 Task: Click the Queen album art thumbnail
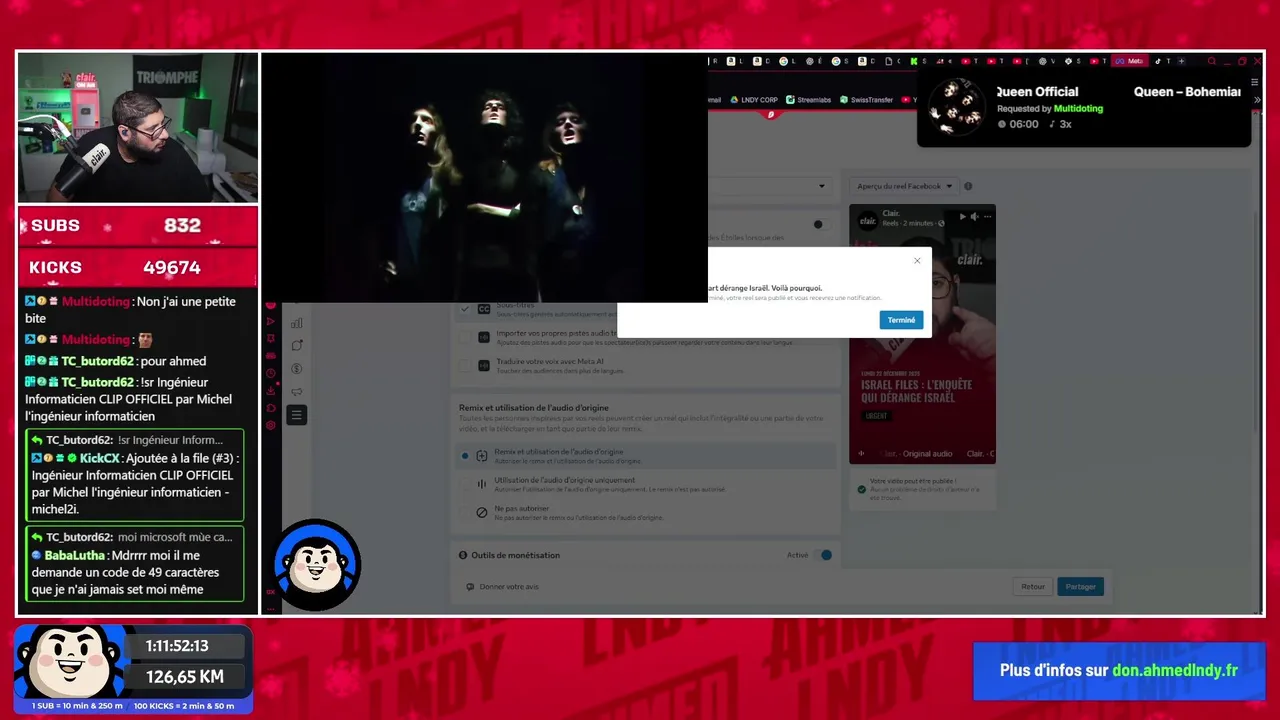point(956,106)
